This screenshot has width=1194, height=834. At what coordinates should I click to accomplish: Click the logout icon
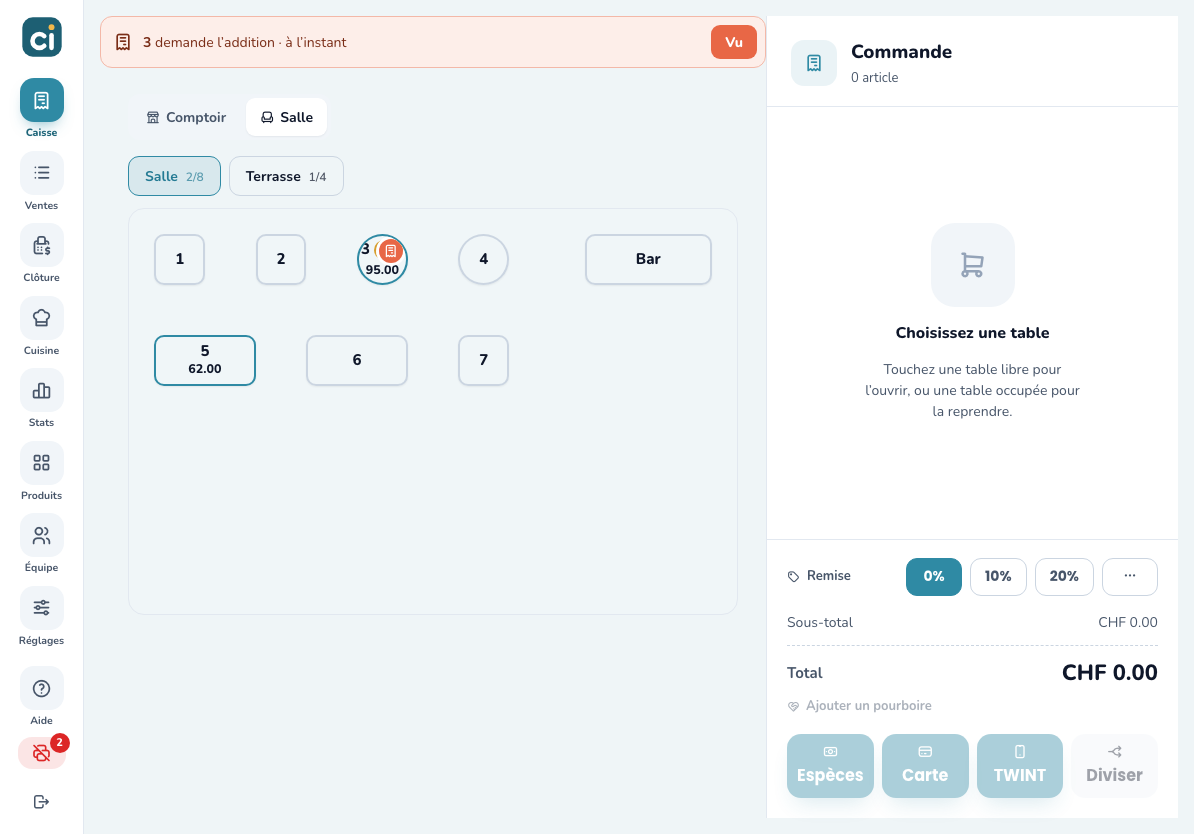41,801
